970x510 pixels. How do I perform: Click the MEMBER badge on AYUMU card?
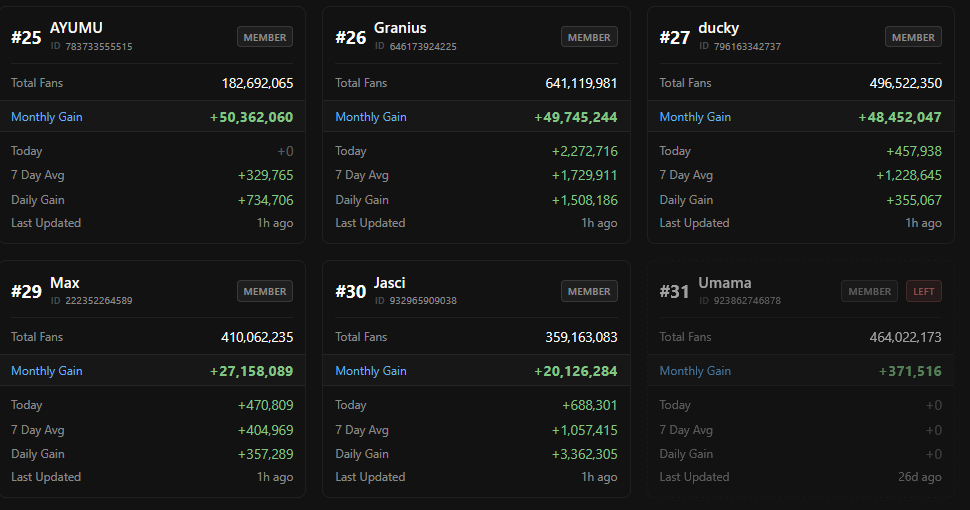point(265,37)
